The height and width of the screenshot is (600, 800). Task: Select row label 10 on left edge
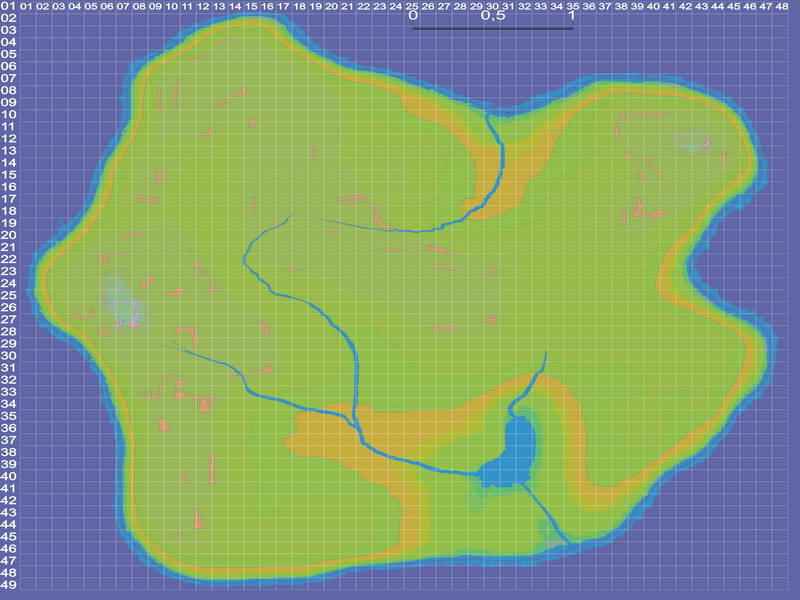point(8,114)
